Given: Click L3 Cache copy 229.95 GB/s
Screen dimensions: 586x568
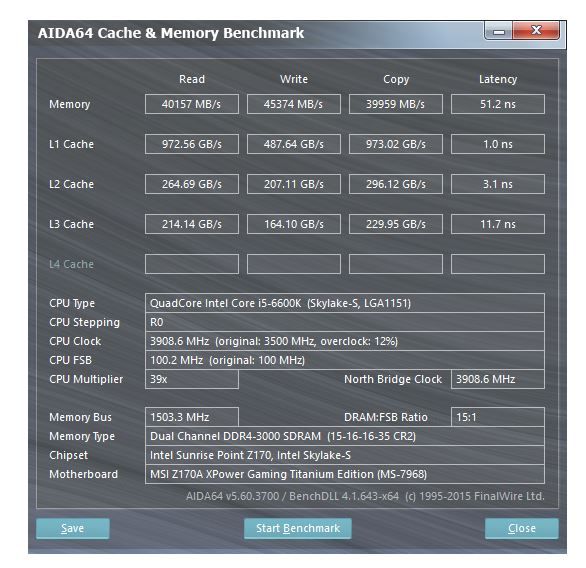Looking at the screenshot, I should click(x=396, y=224).
